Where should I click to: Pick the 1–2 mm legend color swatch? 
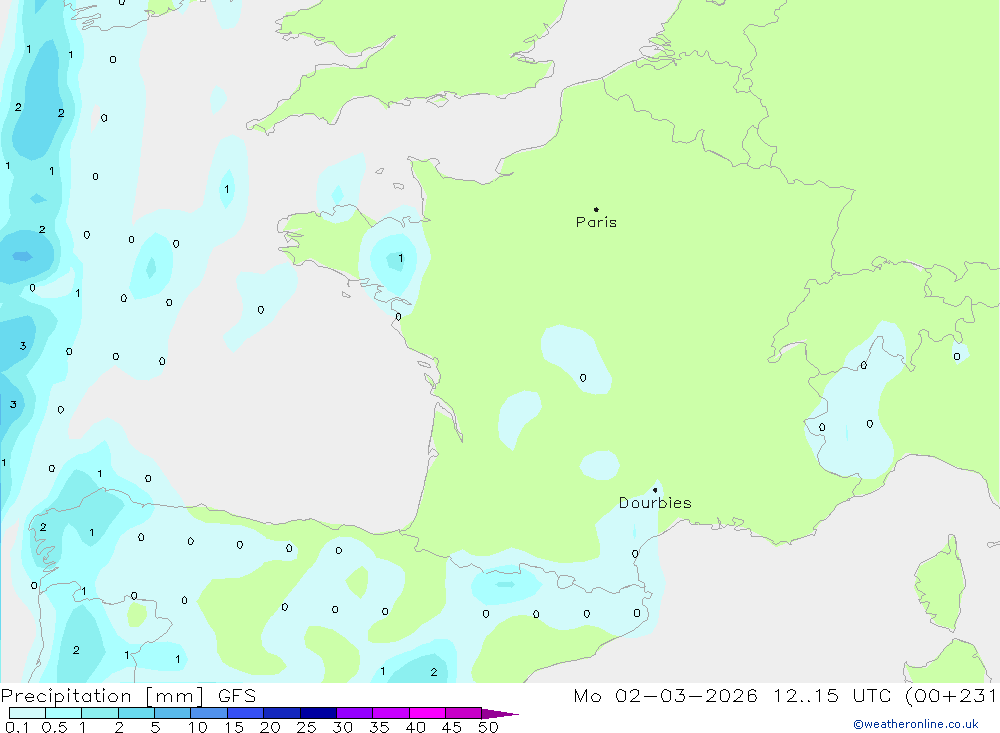[x=100, y=713]
